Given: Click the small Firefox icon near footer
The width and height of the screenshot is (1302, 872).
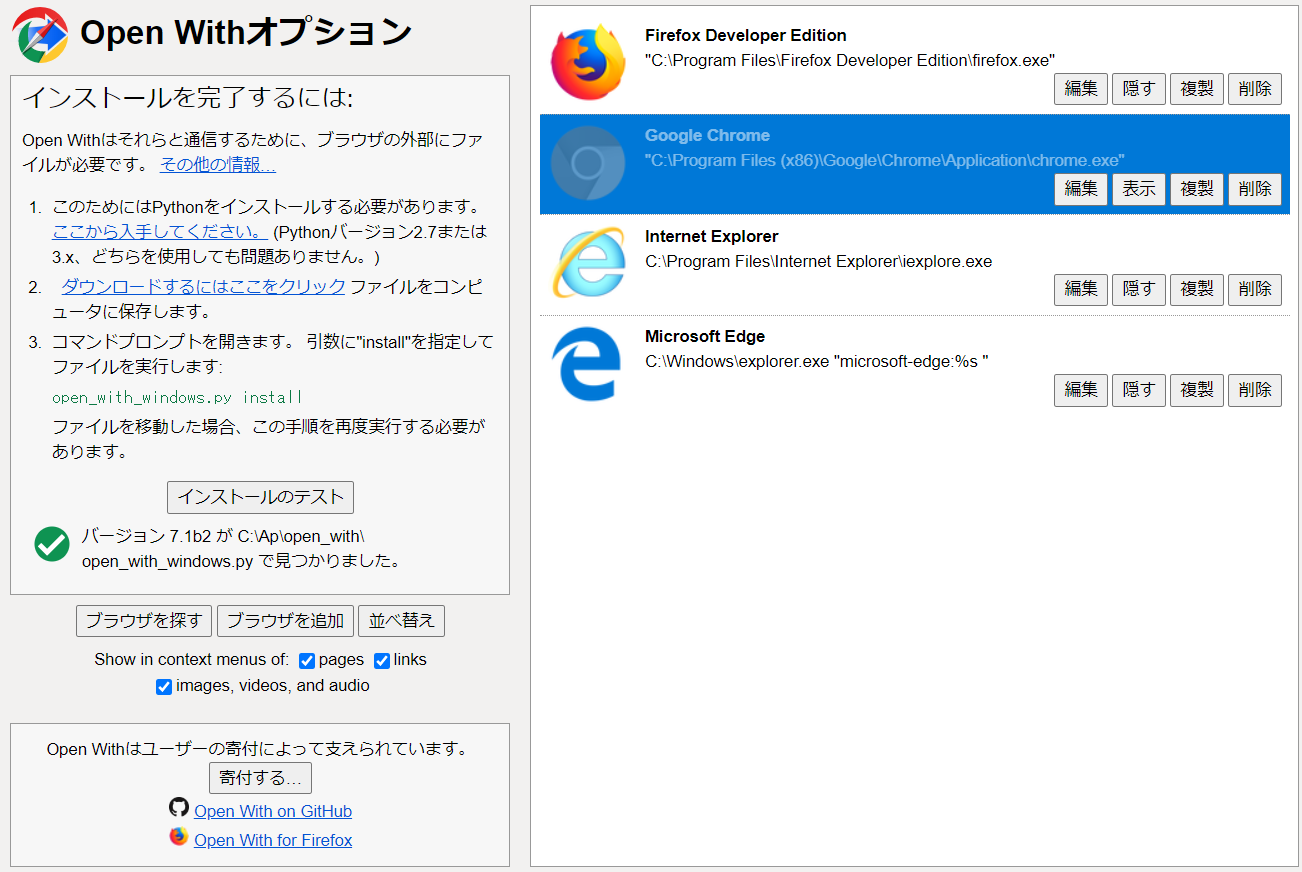Looking at the screenshot, I should point(179,836).
